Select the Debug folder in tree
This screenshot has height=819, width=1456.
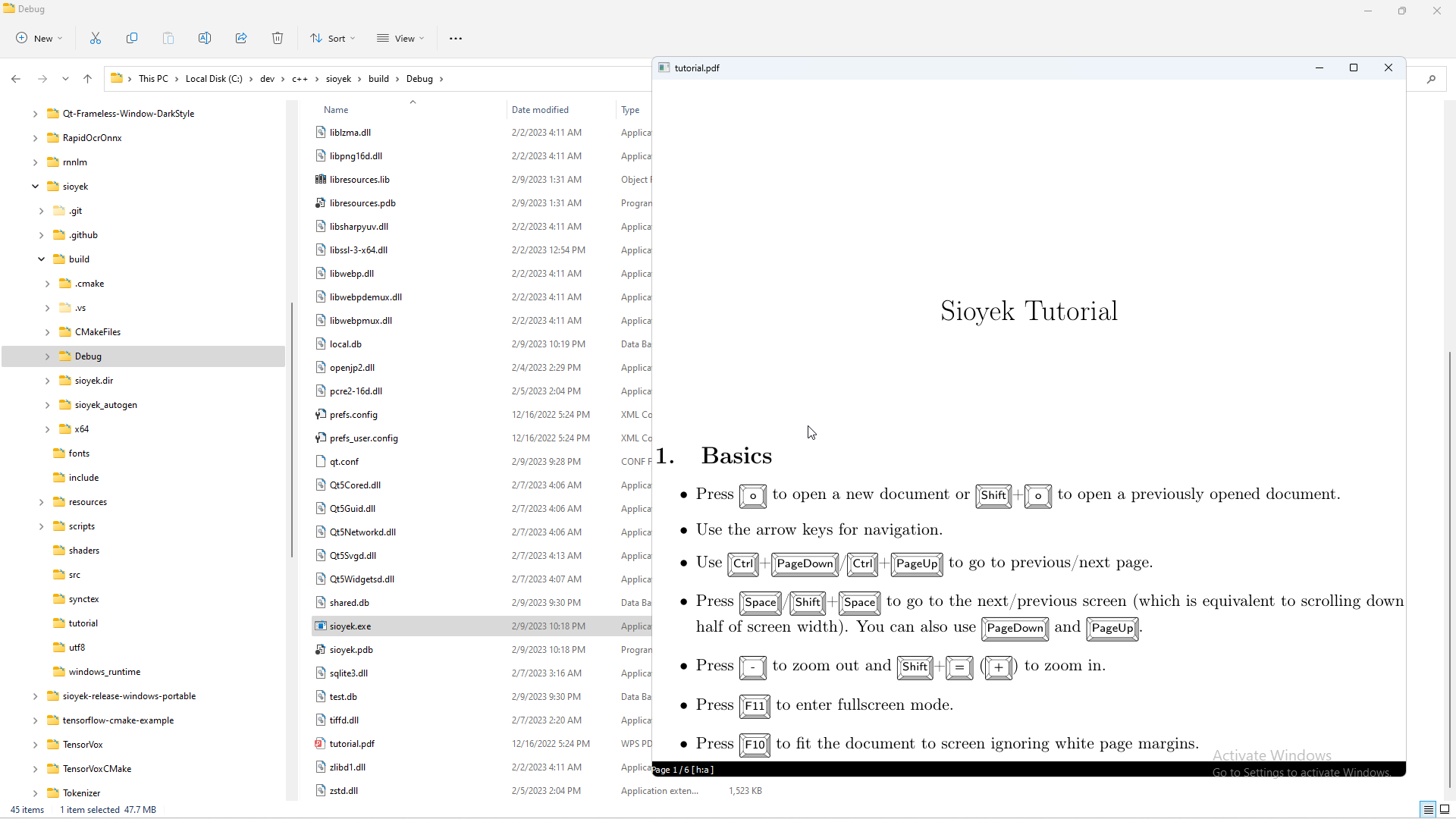point(88,356)
